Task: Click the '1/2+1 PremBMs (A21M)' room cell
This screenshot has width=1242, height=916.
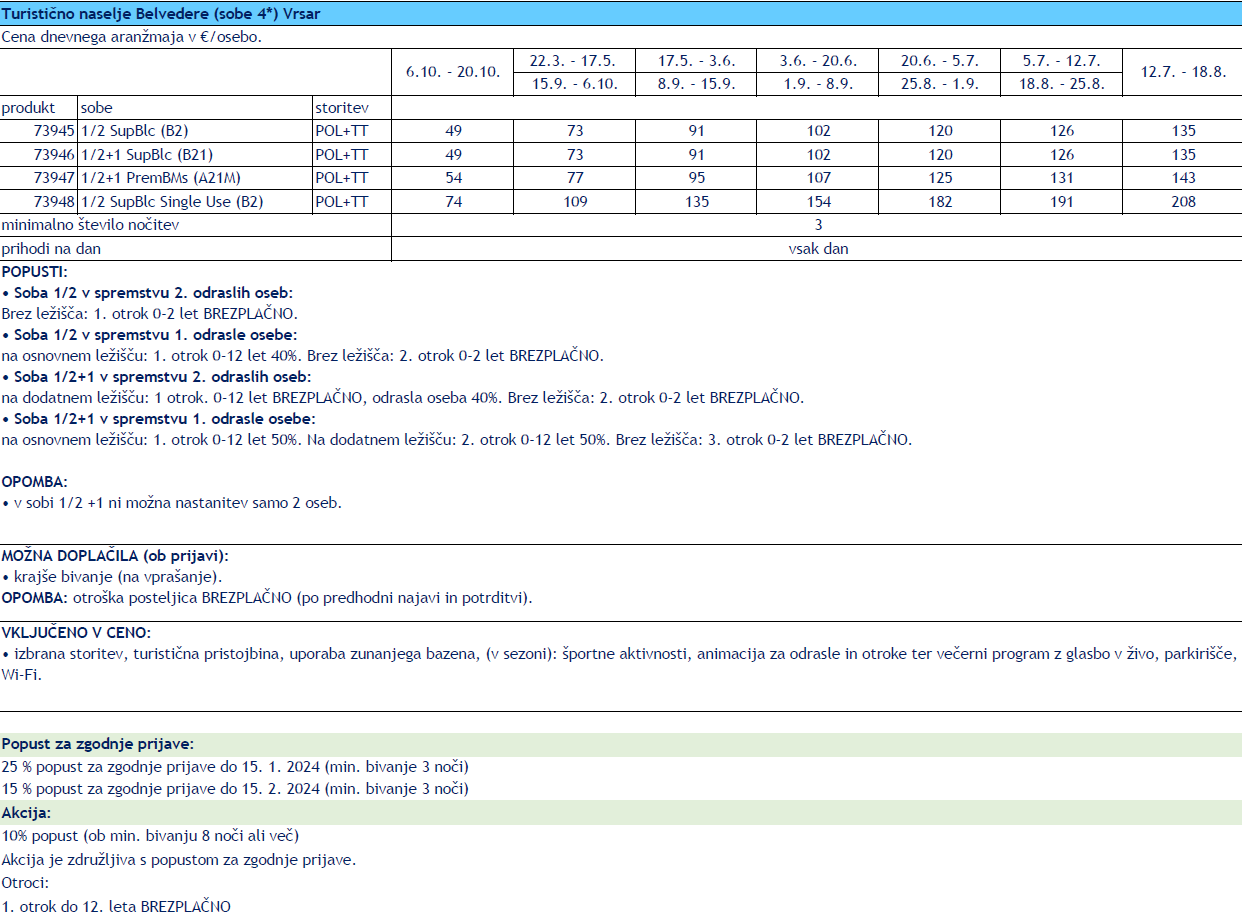Action: pos(161,178)
